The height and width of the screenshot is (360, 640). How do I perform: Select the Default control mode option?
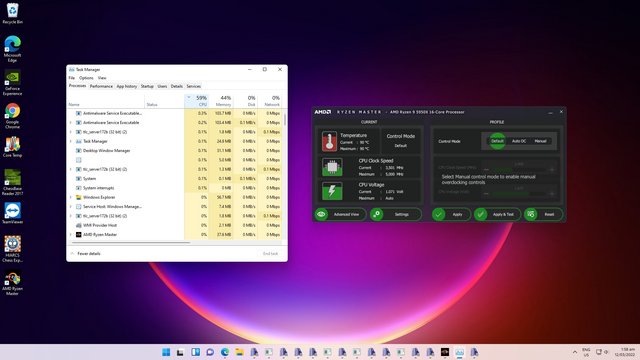coord(497,141)
